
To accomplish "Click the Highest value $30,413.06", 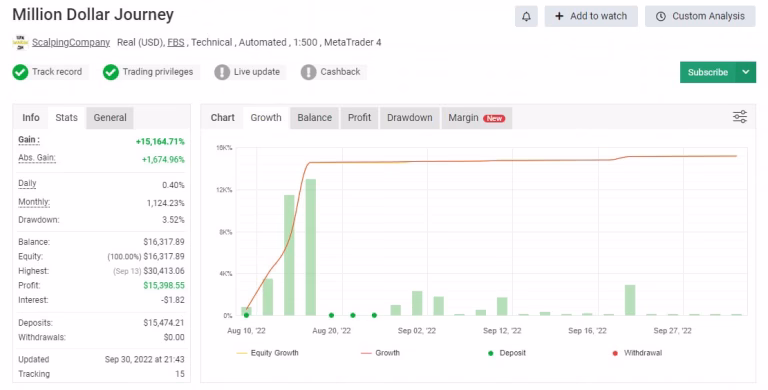I will coord(164,271).
